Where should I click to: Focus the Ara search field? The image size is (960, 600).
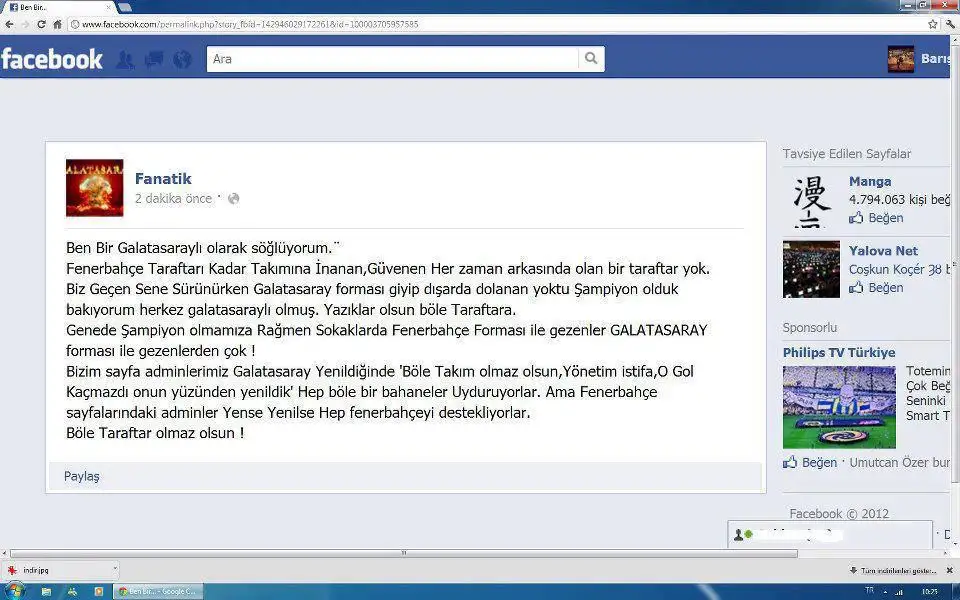pyautogui.click(x=392, y=59)
